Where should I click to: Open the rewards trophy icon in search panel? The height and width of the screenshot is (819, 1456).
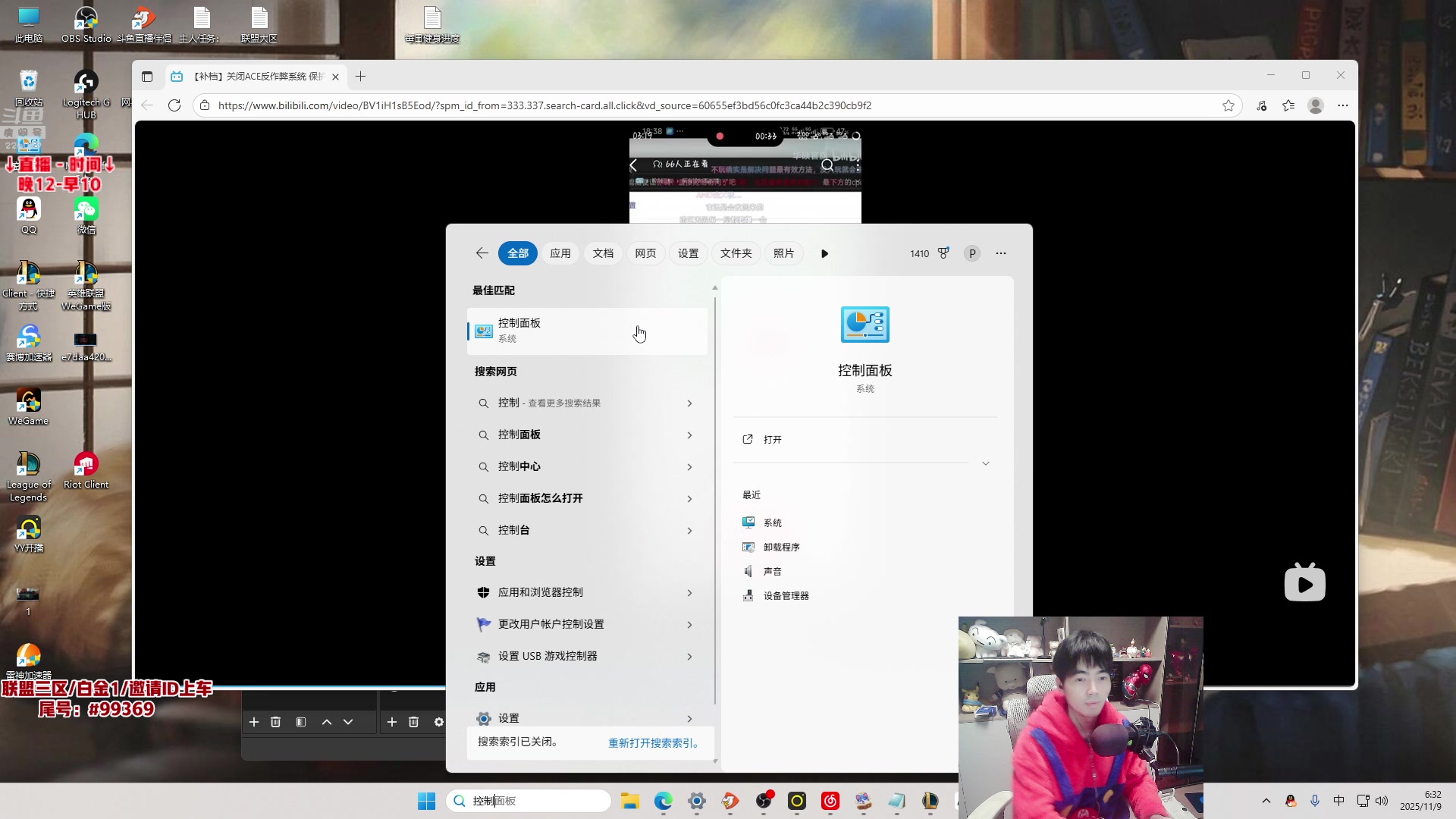943,253
